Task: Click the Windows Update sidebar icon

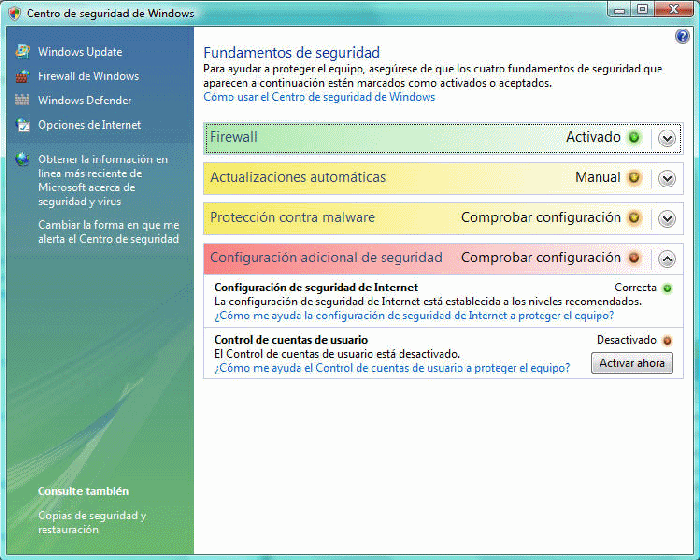Action: (22, 52)
